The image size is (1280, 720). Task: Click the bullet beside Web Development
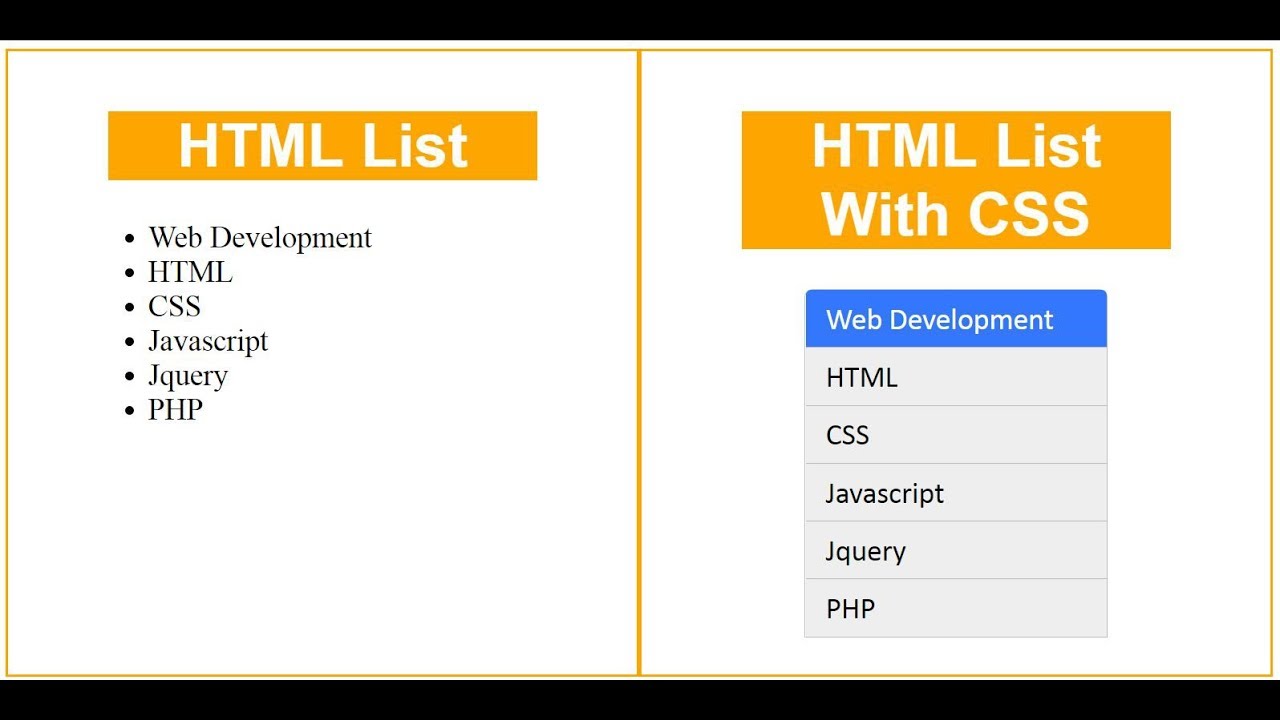point(129,239)
